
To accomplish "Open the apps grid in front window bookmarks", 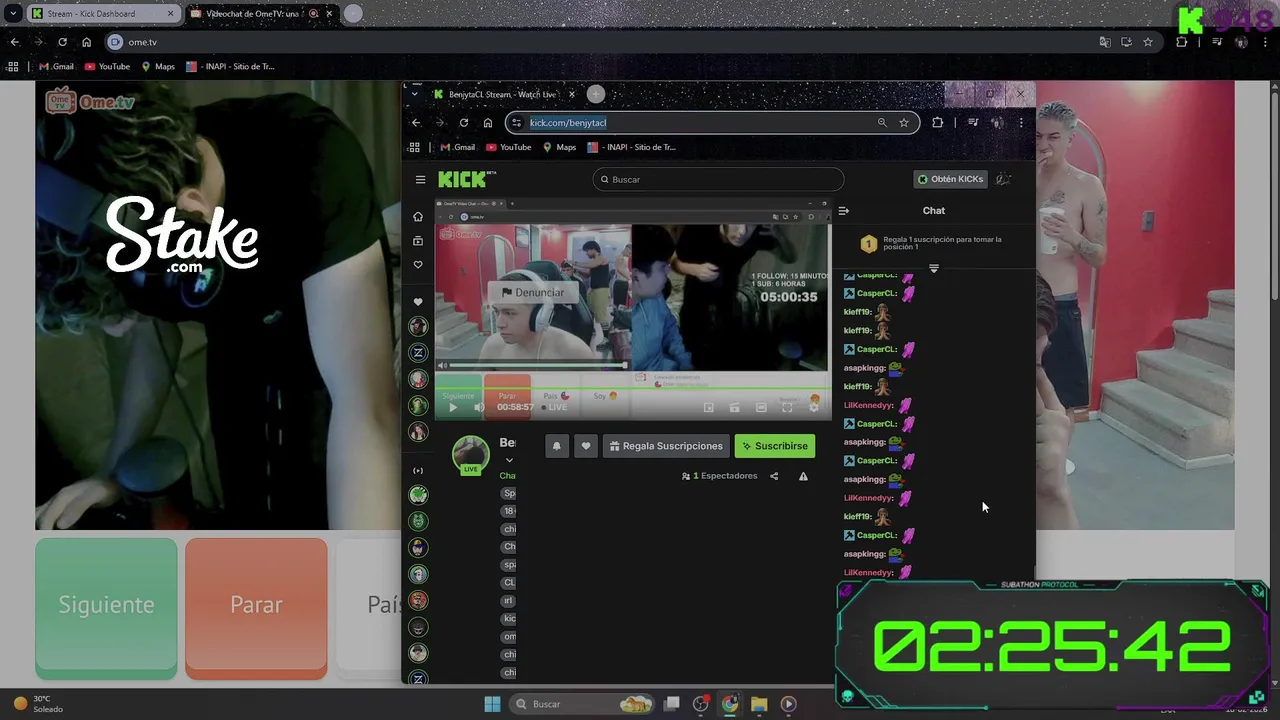I will pos(414,147).
